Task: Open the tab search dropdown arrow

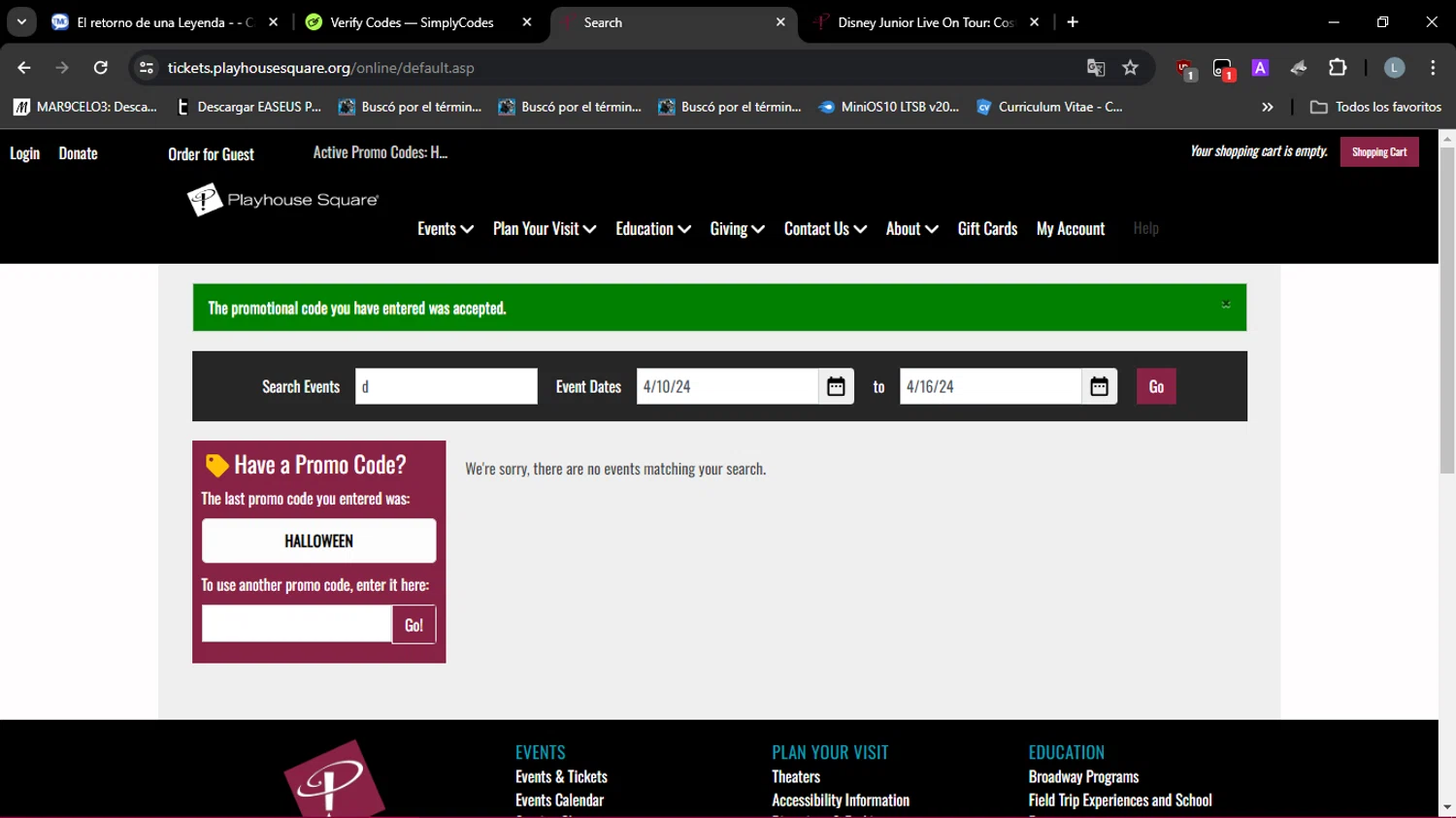Action: (x=21, y=22)
